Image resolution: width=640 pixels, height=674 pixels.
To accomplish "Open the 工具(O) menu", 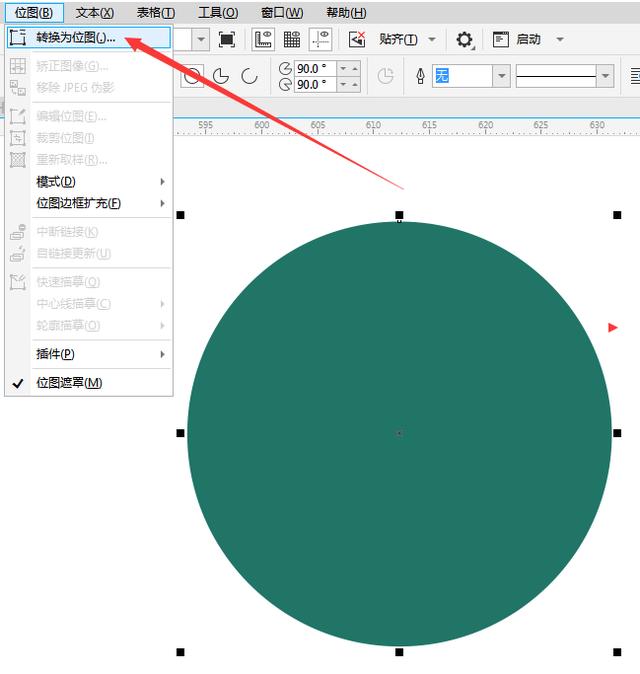I will (218, 13).
